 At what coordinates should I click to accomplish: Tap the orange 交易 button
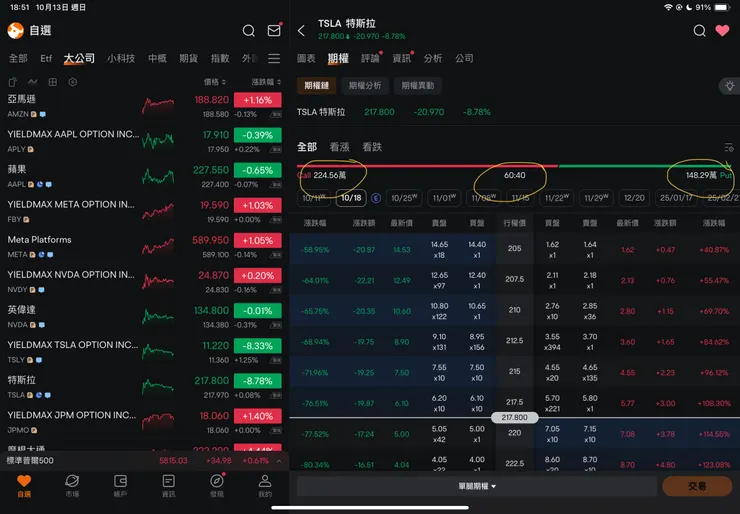697,486
